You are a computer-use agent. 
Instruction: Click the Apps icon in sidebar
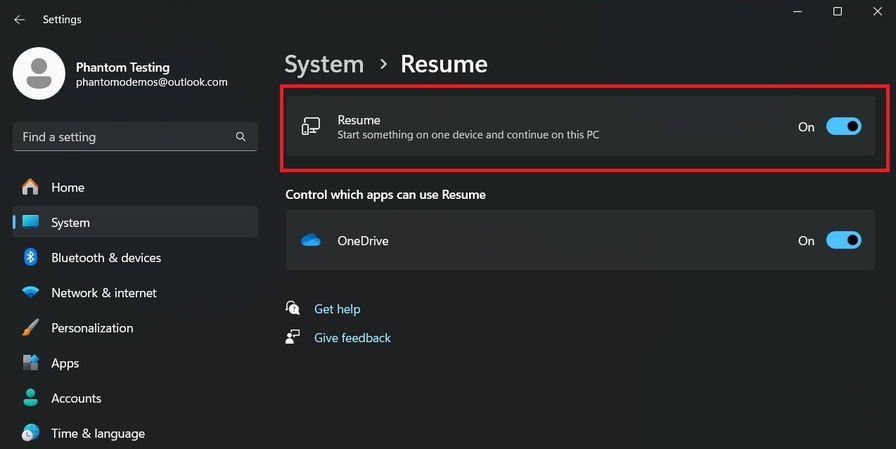point(31,363)
